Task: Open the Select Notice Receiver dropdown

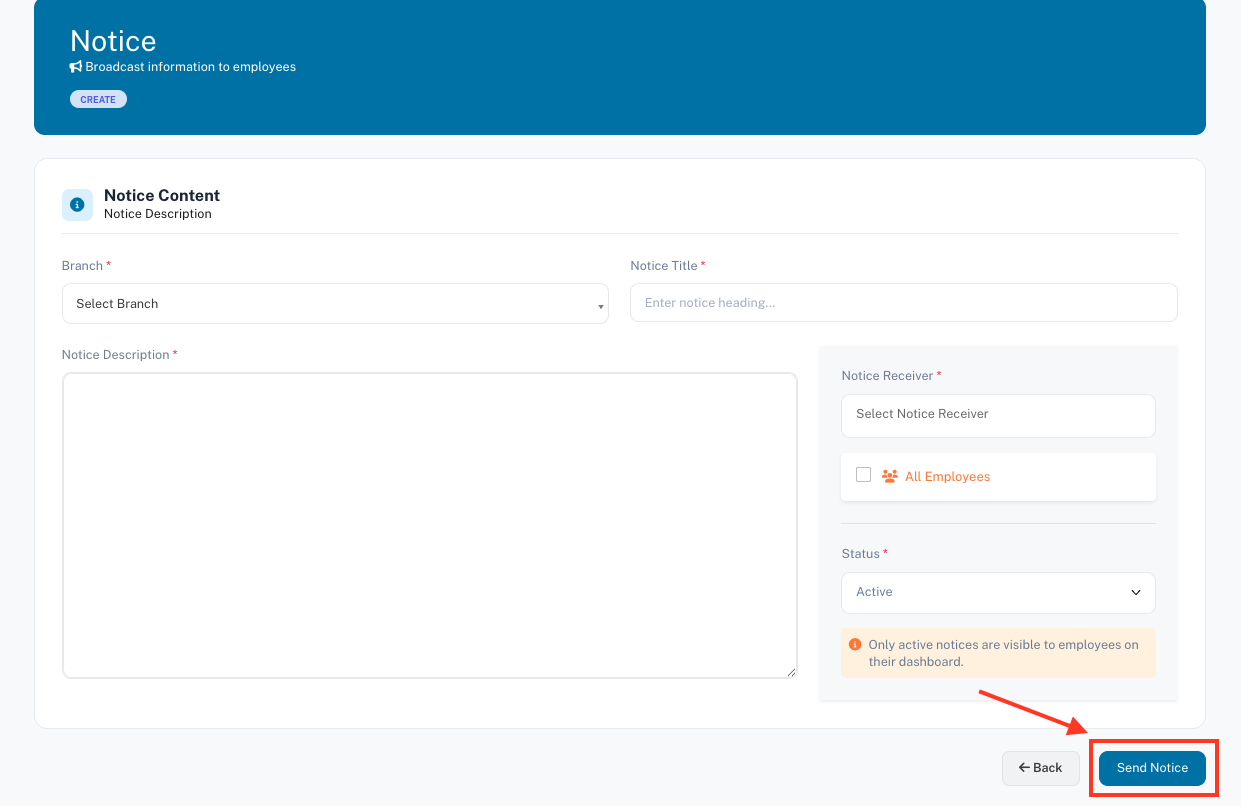Action: point(997,415)
